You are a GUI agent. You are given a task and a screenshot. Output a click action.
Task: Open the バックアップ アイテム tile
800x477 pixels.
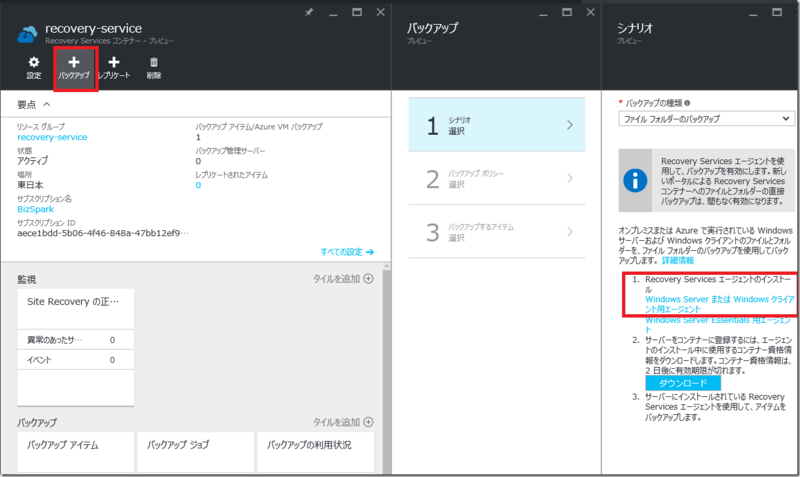(x=76, y=452)
